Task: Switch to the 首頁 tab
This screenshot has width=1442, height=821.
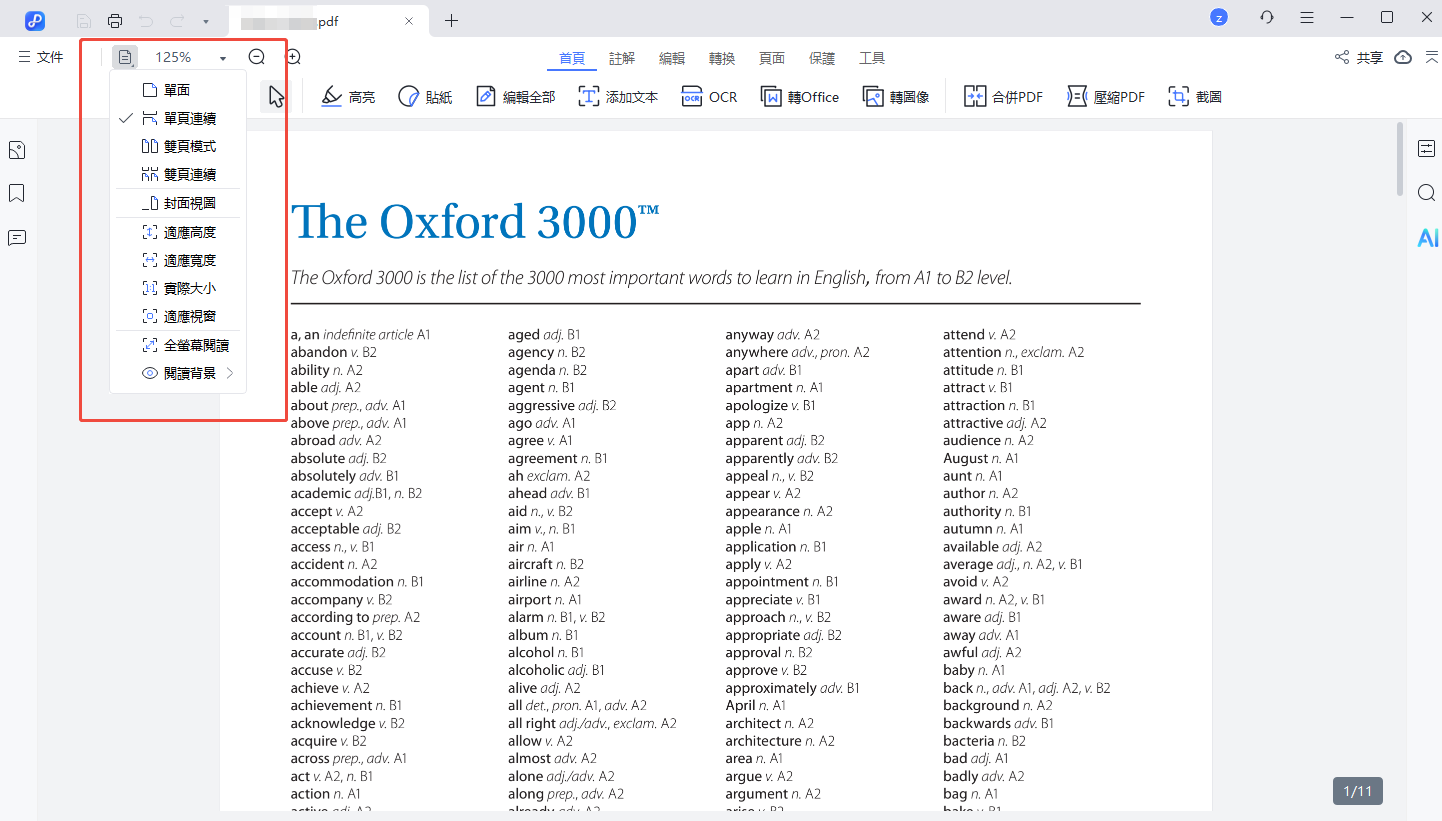Action: pyautogui.click(x=572, y=58)
